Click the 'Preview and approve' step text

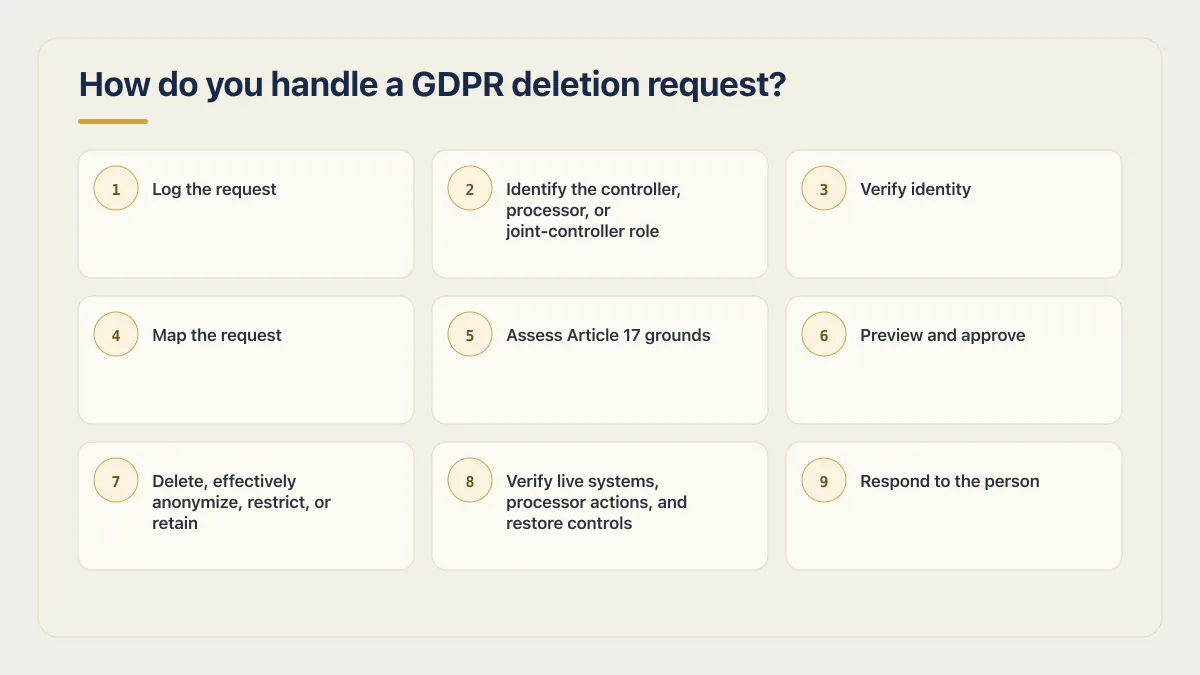(942, 335)
